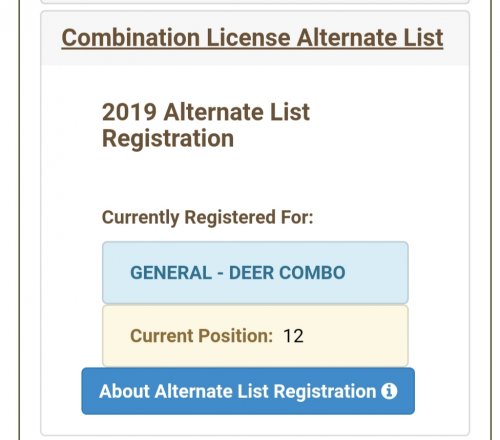Click the Current Position label text
Viewport: 500px width, 440px height.
click(202, 336)
